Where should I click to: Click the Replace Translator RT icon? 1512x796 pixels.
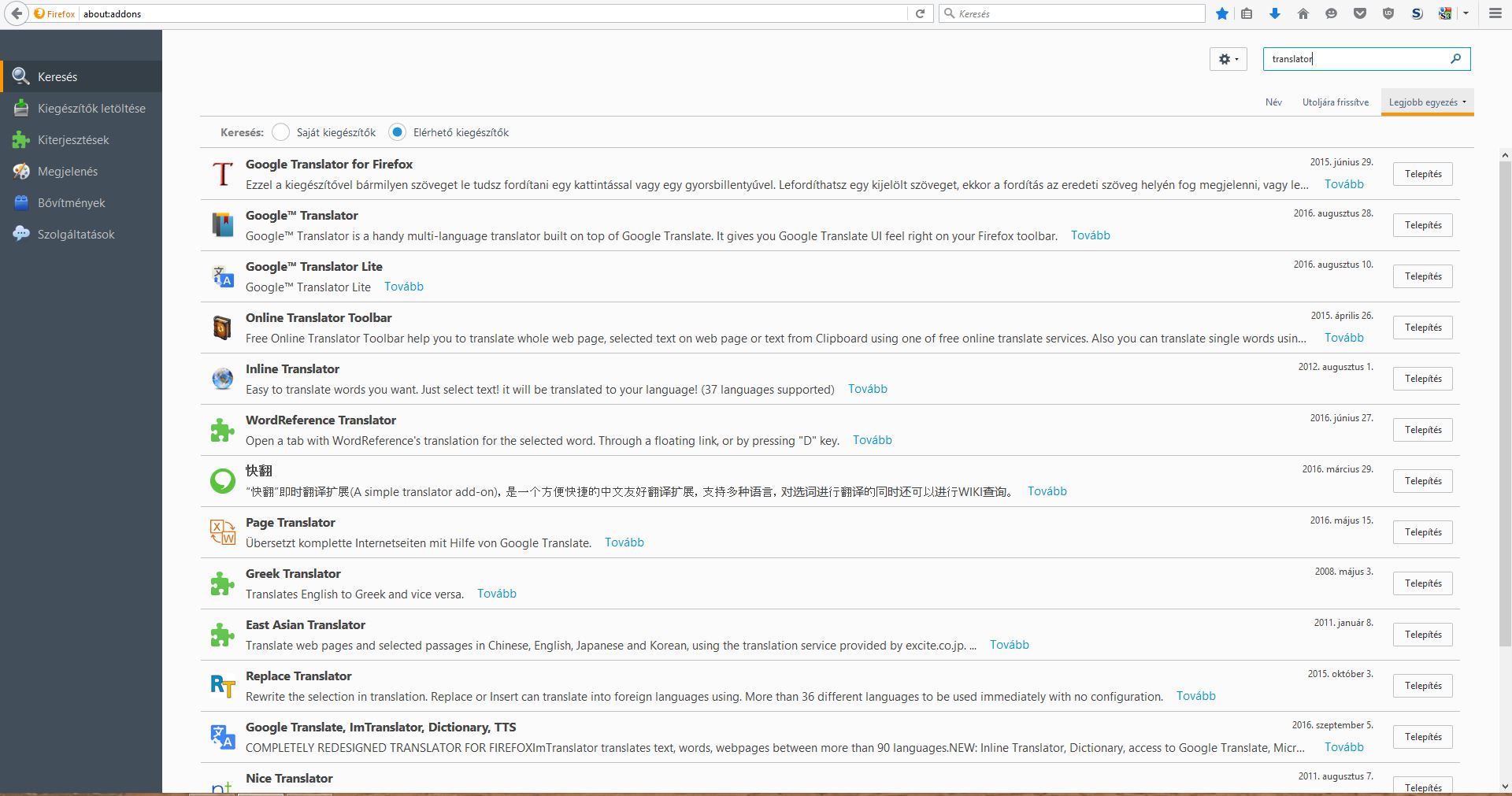223,686
